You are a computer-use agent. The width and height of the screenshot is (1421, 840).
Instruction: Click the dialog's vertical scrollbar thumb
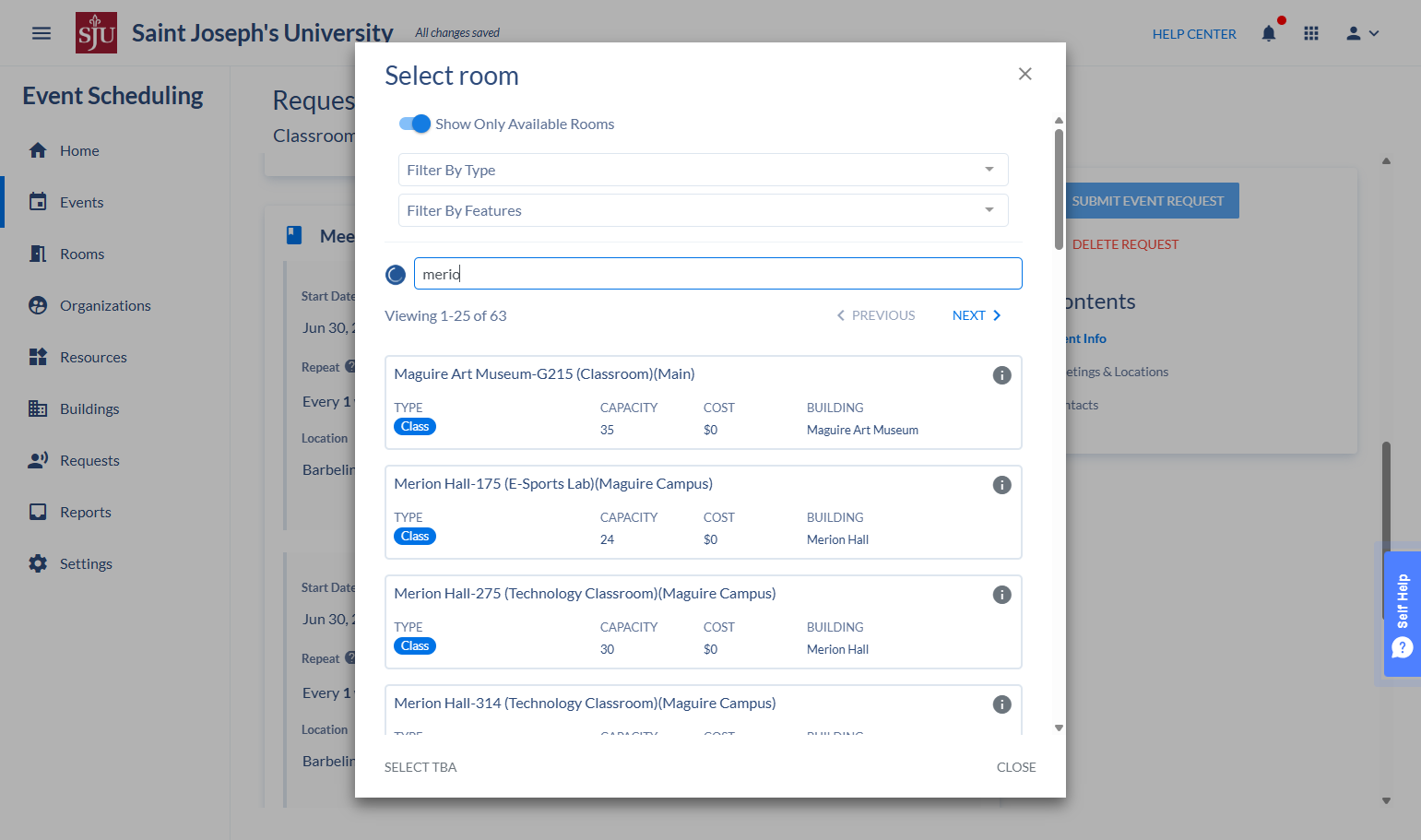1059,189
